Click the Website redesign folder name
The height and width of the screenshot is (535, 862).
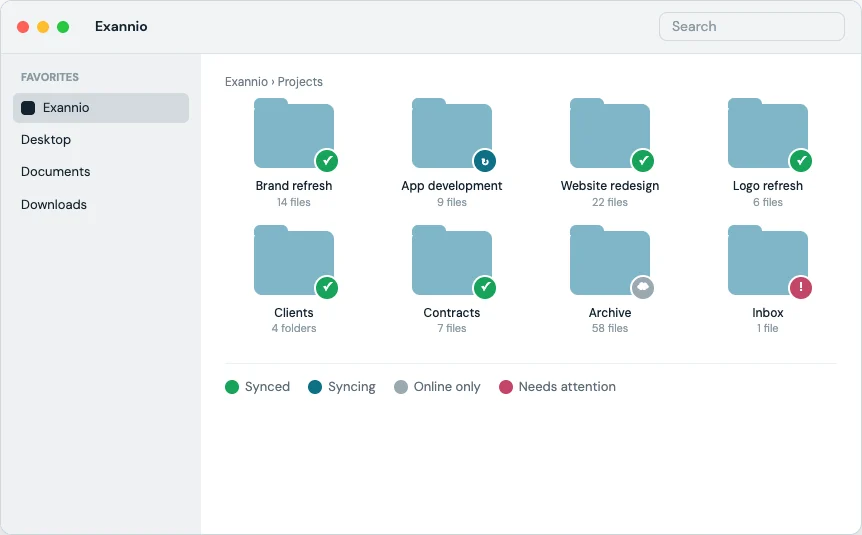(610, 186)
